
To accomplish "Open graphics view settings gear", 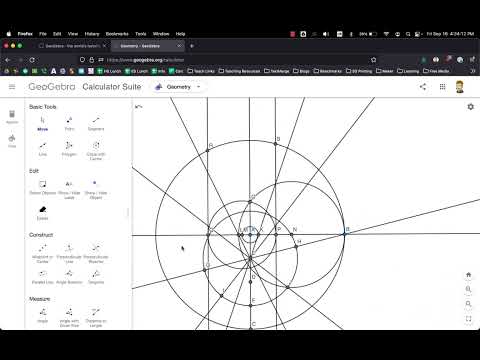I will coord(470,107).
